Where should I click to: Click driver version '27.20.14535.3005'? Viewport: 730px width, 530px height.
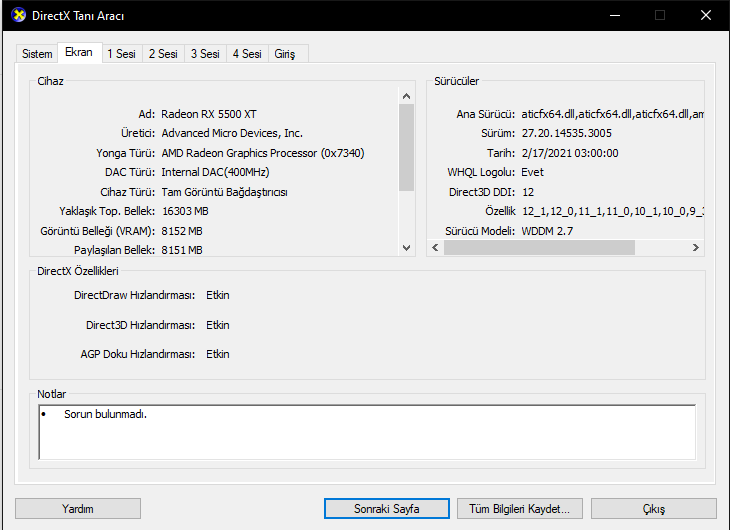point(567,133)
